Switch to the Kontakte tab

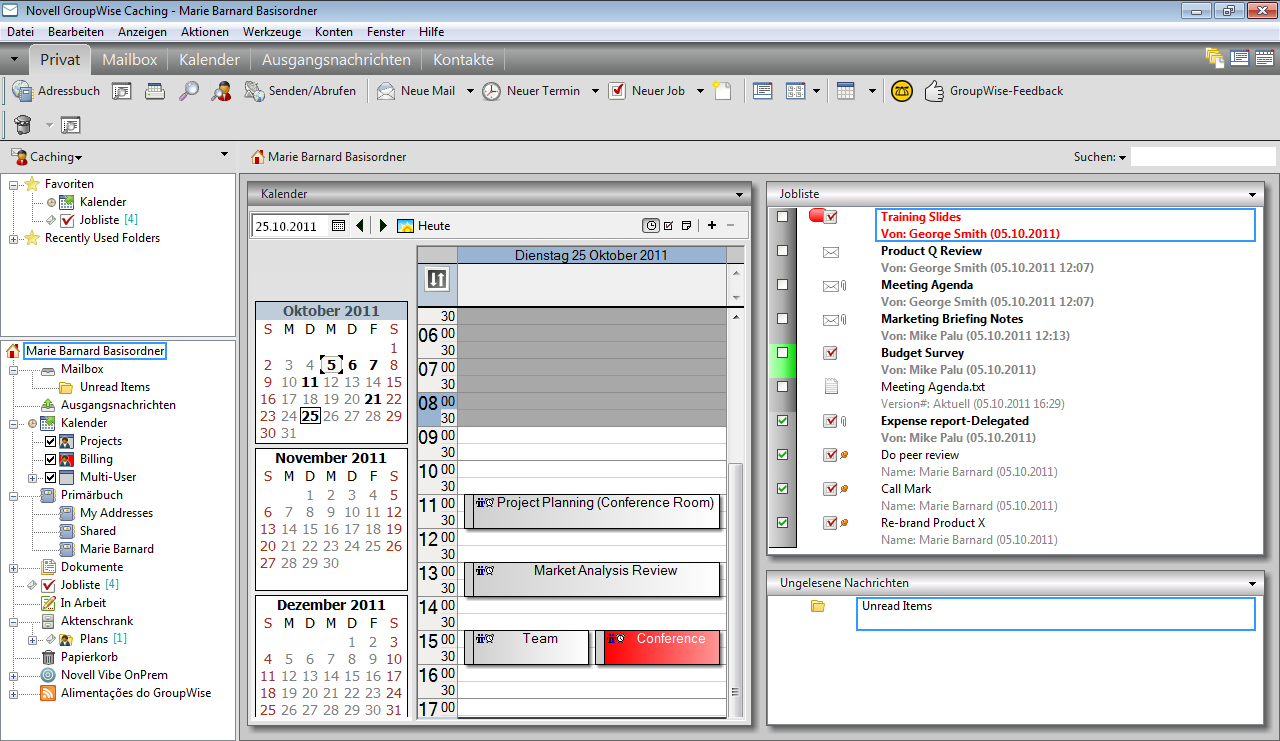tap(463, 60)
